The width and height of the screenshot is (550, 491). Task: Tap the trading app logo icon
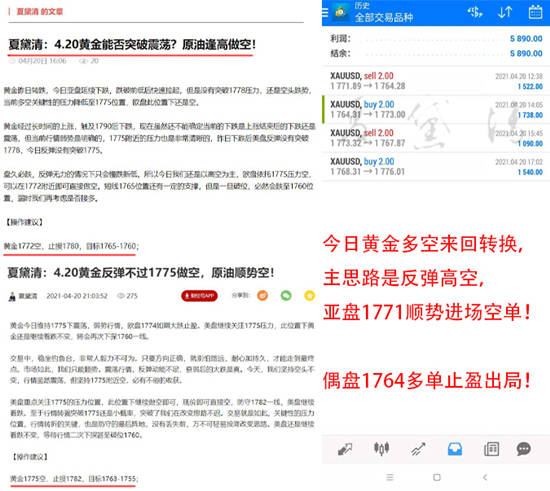[341, 12]
